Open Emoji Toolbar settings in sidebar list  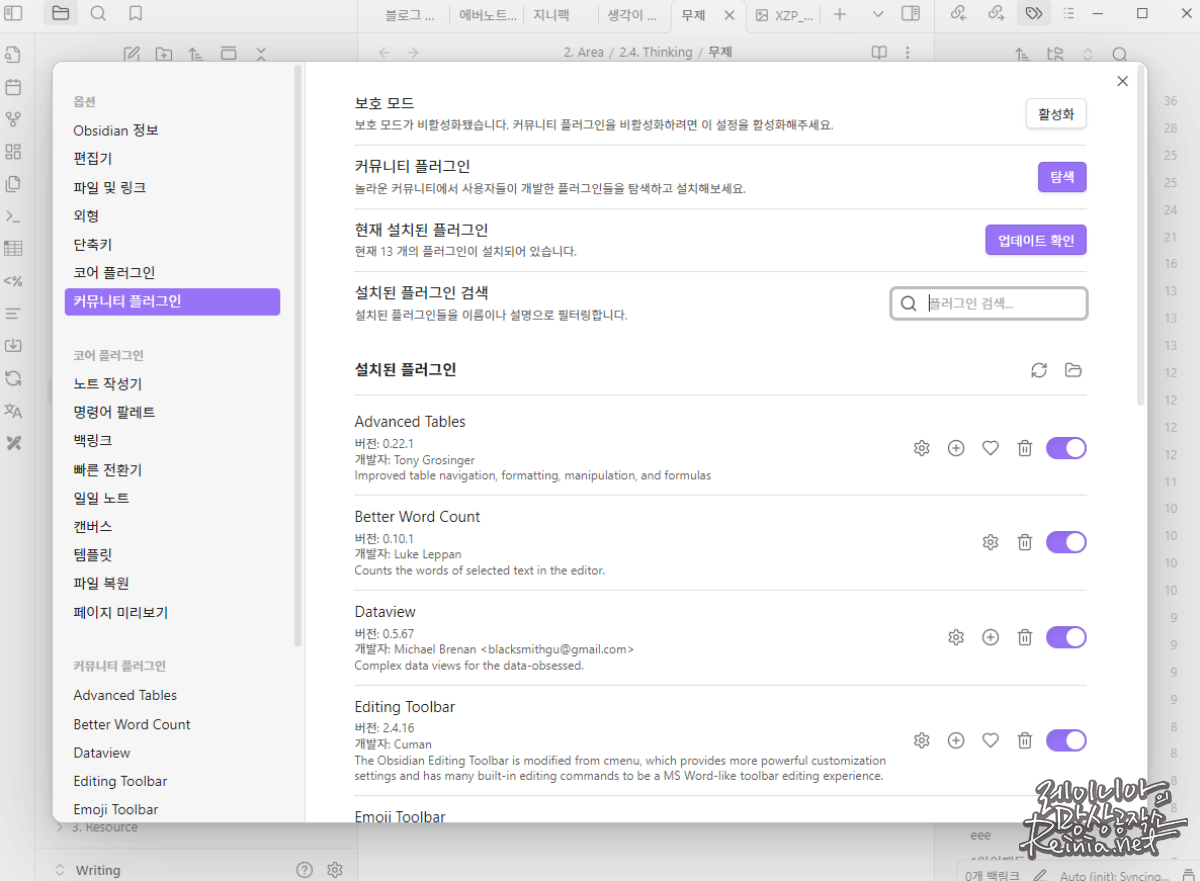(116, 809)
